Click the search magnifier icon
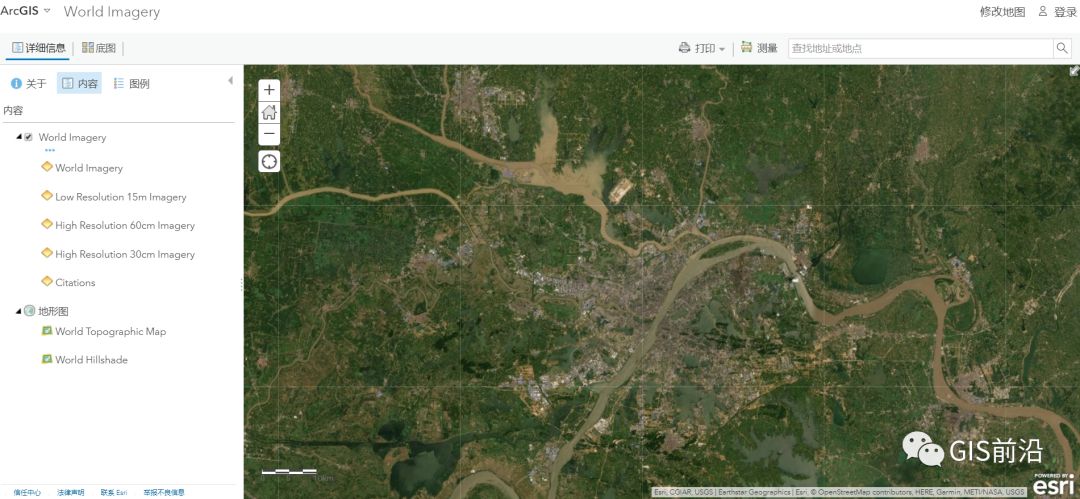The width and height of the screenshot is (1080, 499). point(1062,48)
